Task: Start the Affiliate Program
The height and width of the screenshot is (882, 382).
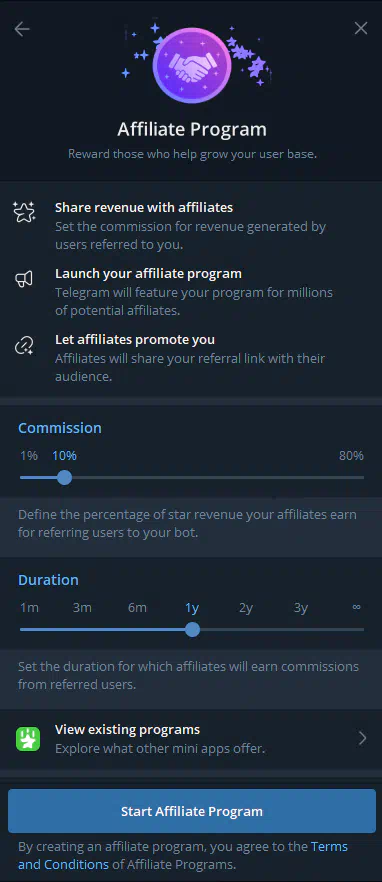Action: pos(192,811)
